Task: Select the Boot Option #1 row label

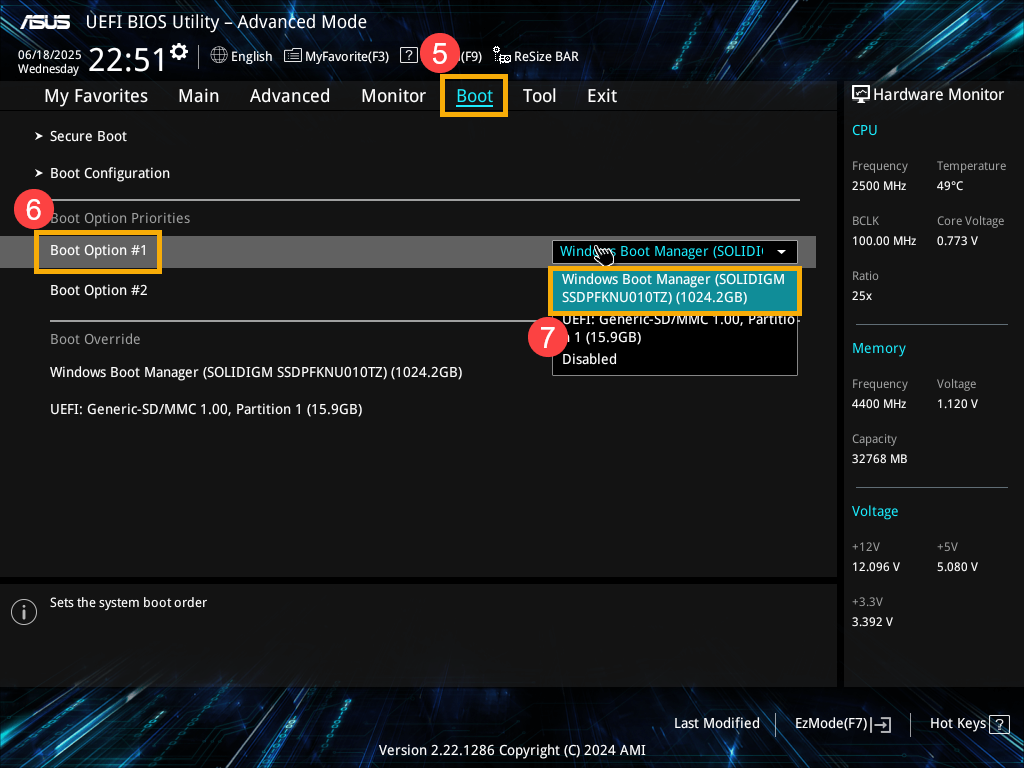Action: click(99, 251)
